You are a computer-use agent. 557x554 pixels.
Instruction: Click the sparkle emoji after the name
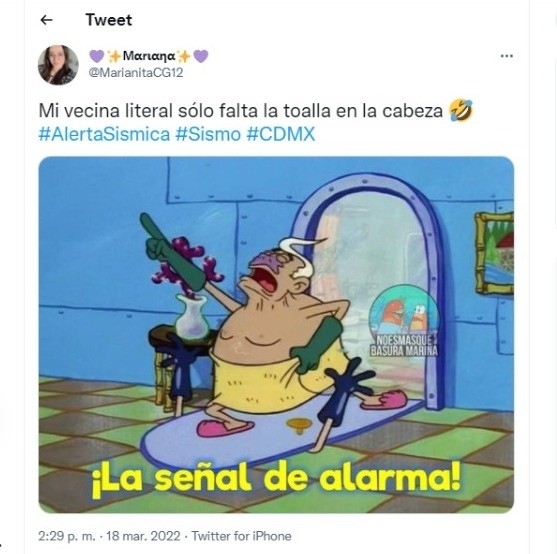pos(184,56)
